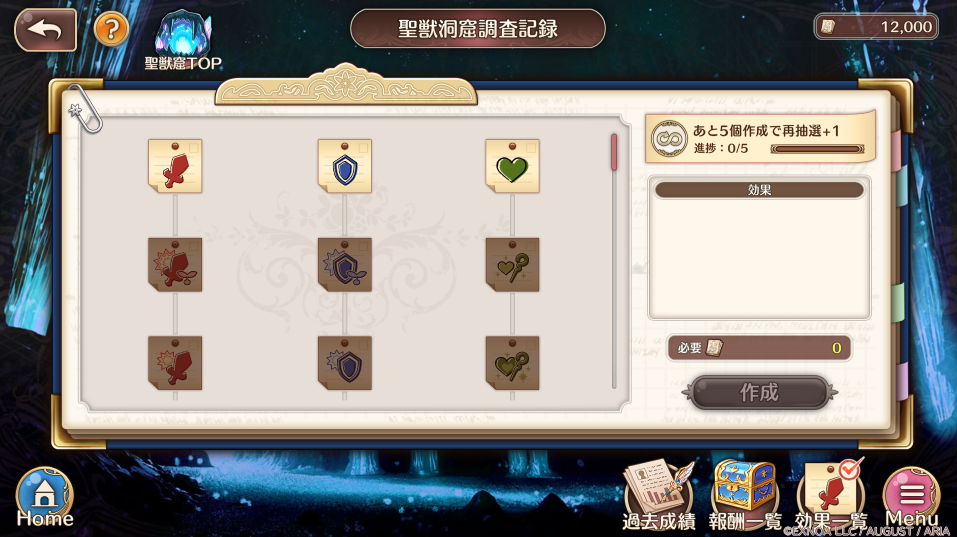This screenshot has width=957, height=537.
Task: Open 過去成績 past results
Action: point(659,495)
